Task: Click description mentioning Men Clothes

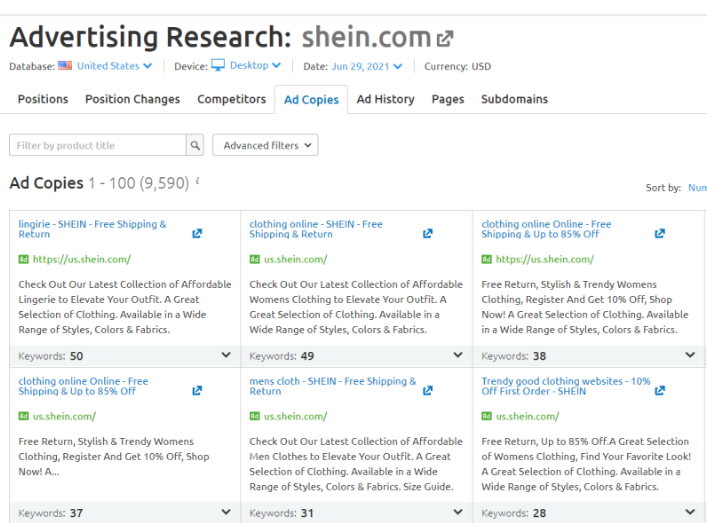Action: pyautogui.click(x=356, y=464)
